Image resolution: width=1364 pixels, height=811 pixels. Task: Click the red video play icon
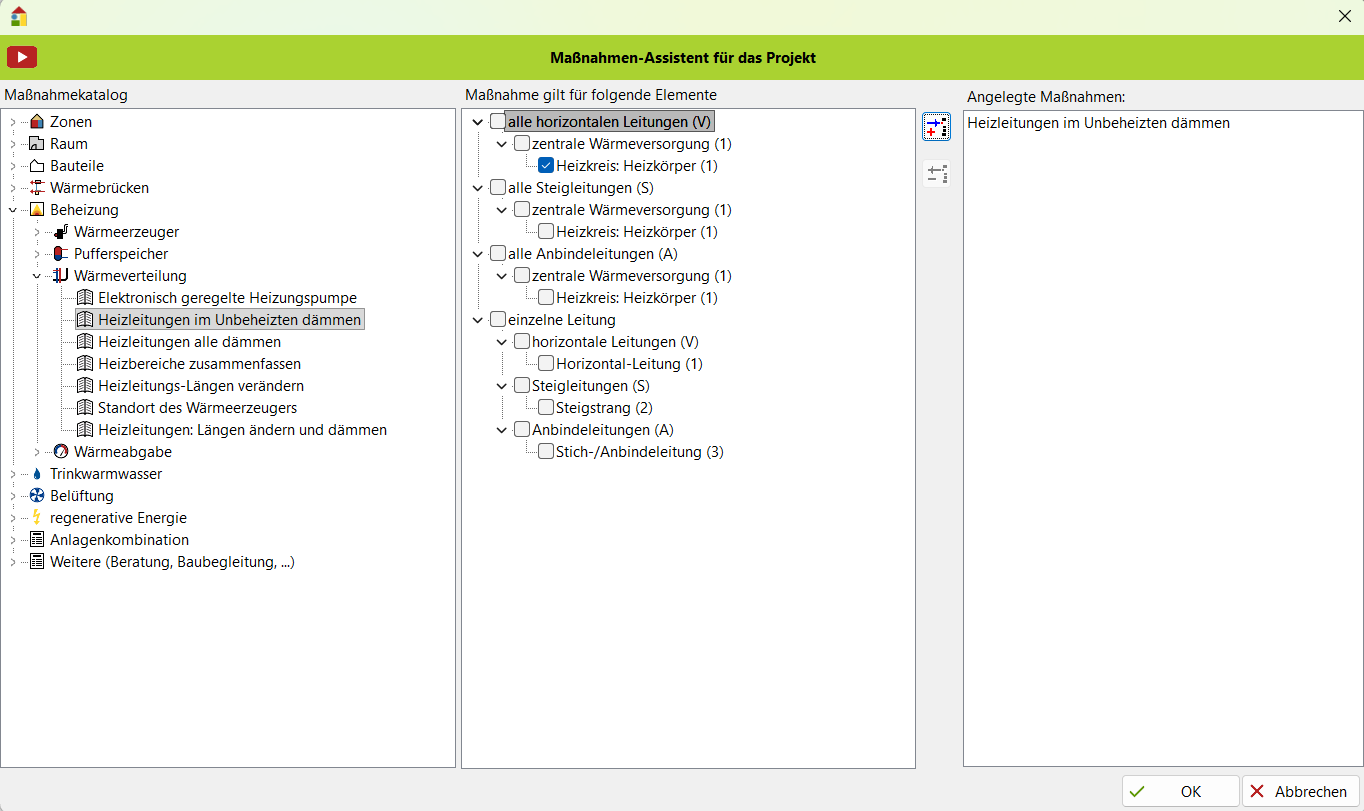pyautogui.click(x=22, y=58)
